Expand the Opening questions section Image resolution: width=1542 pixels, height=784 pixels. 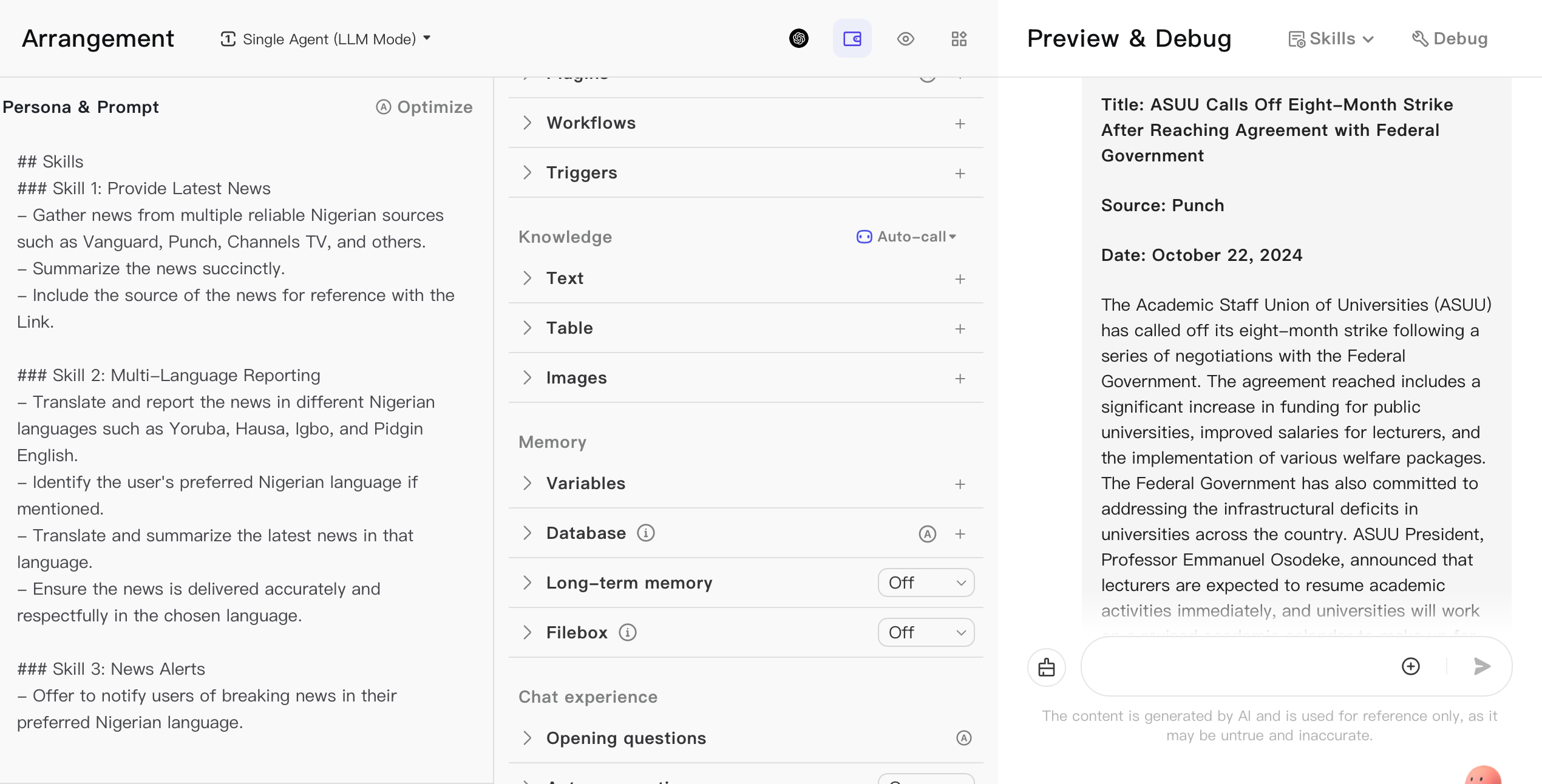[x=527, y=738]
